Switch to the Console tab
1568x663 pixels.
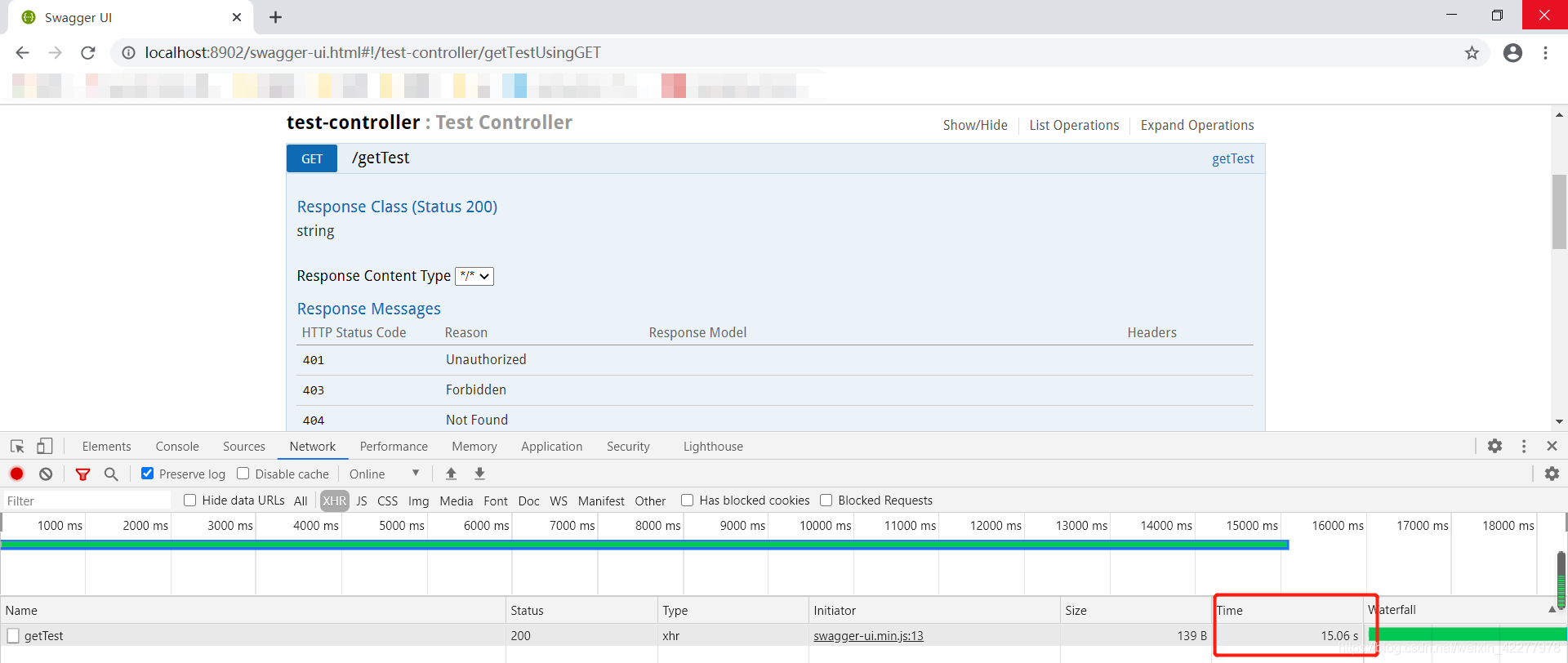177,447
